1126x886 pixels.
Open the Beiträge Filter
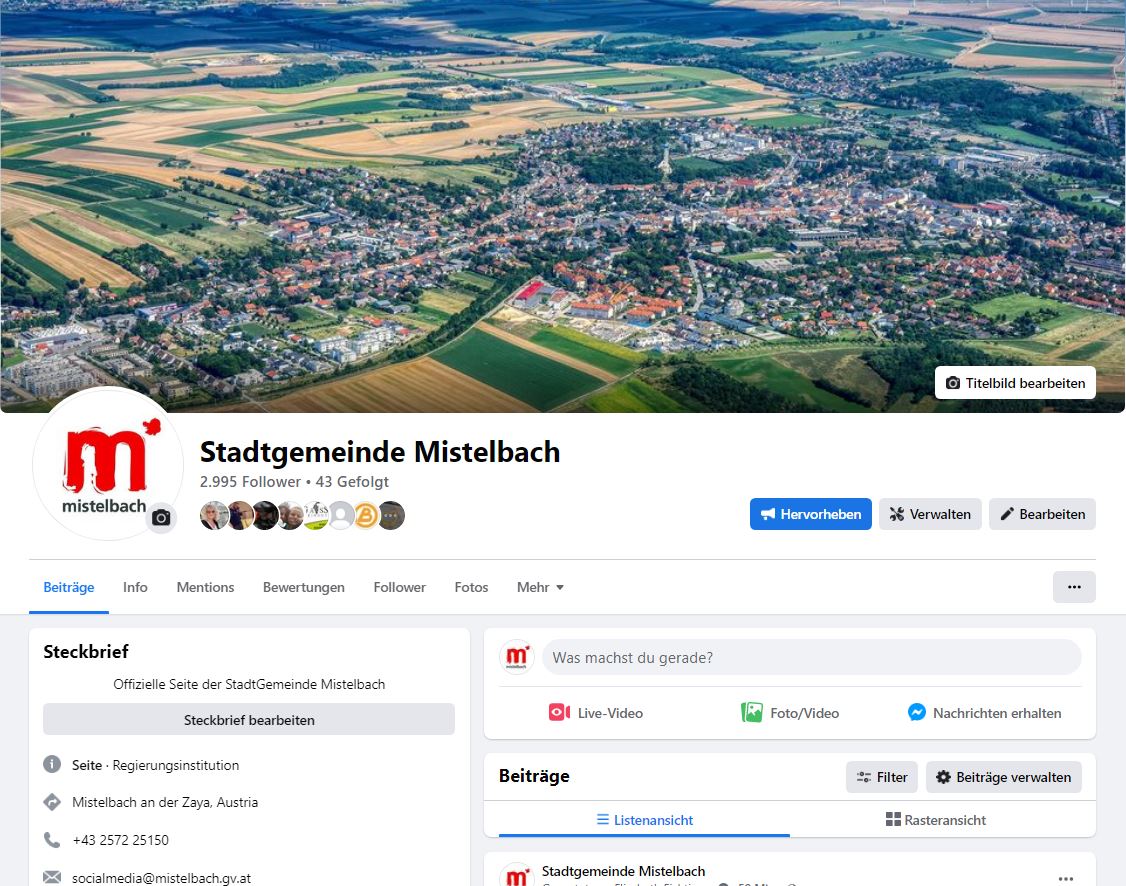(x=882, y=777)
